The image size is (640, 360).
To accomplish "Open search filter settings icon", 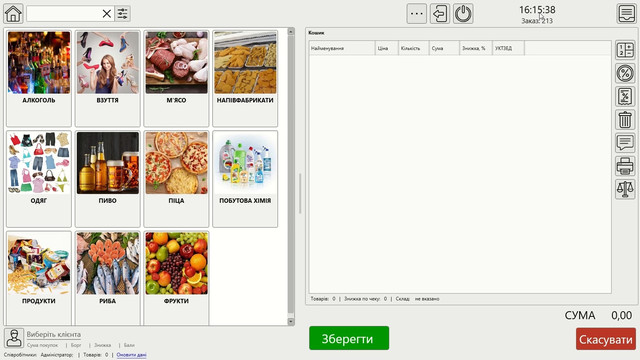I will [122, 14].
